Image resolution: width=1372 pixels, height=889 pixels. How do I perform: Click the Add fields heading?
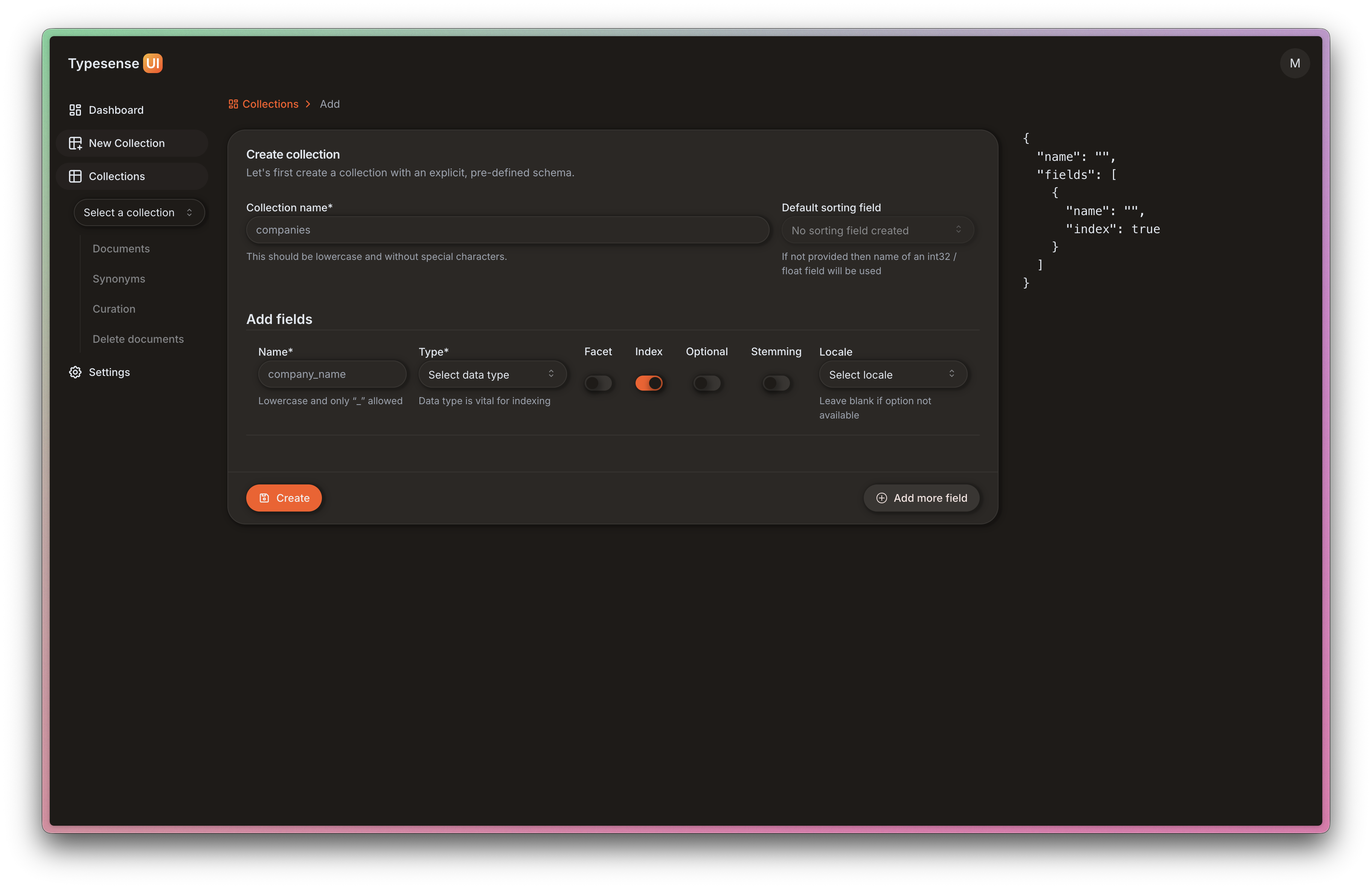pyautogui.click(x=279, y=319)
